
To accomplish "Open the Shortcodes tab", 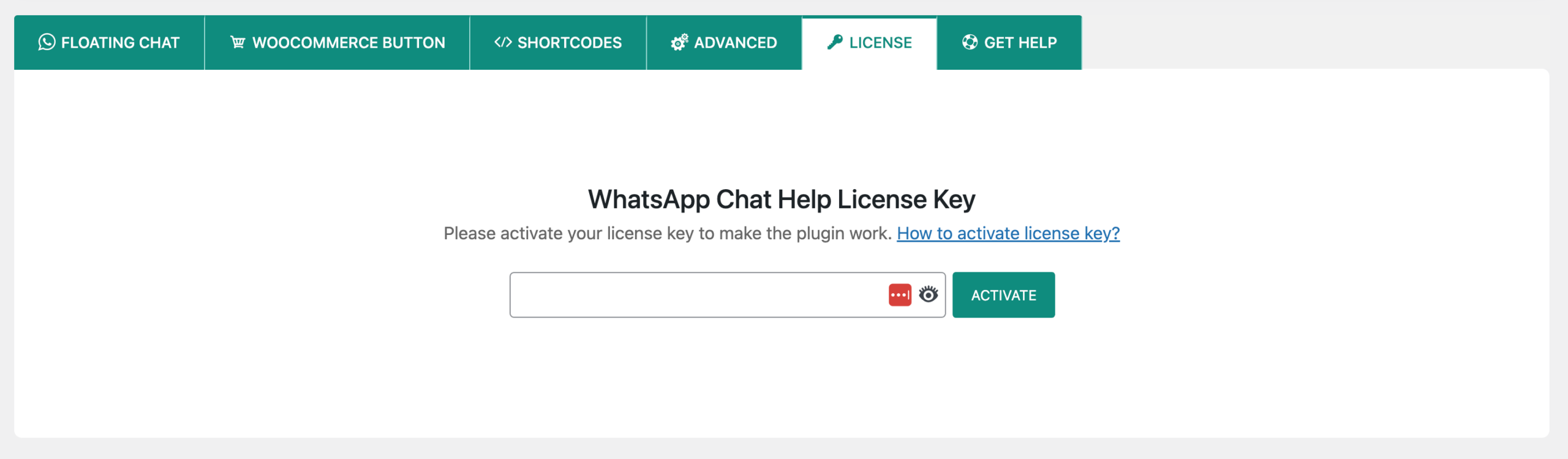I will click(558, 43).
